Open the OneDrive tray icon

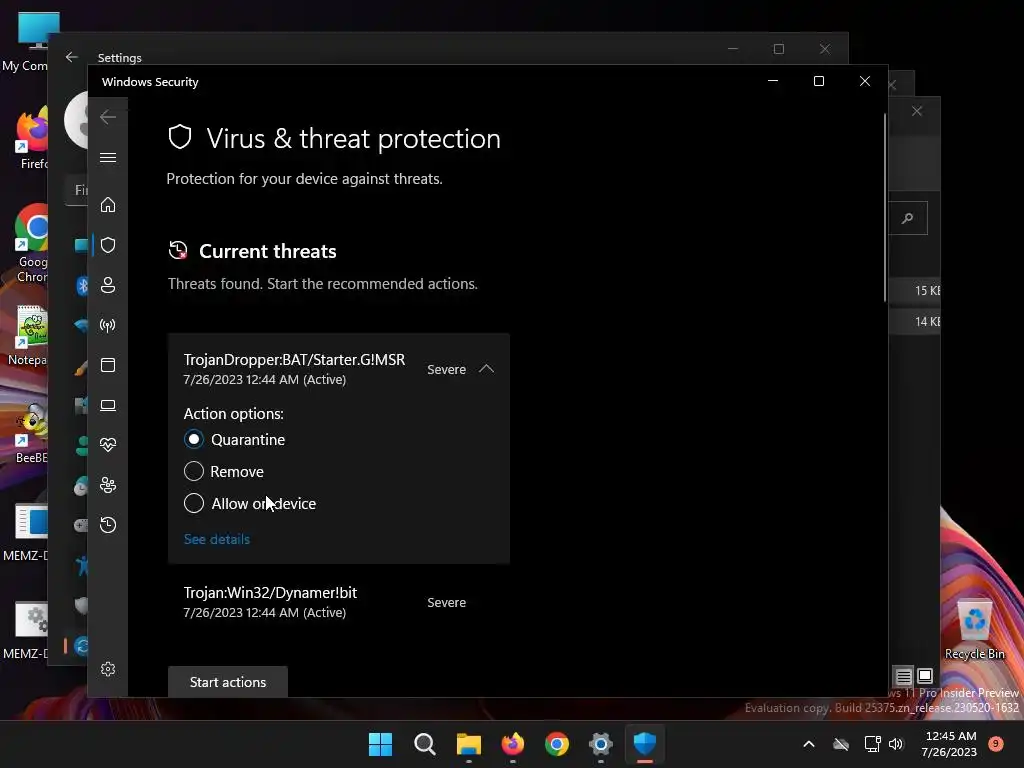point(841,744)
